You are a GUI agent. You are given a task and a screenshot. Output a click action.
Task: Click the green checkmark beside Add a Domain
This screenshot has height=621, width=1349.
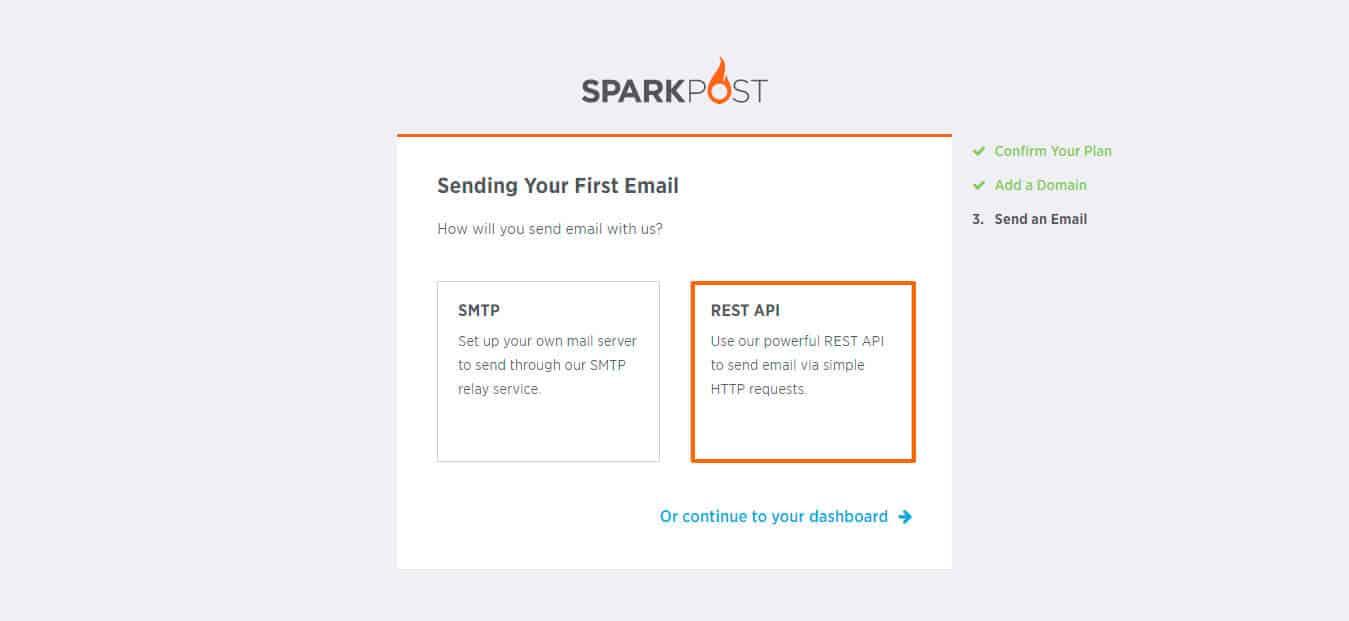pyautogui.click(x=979, y=185)
